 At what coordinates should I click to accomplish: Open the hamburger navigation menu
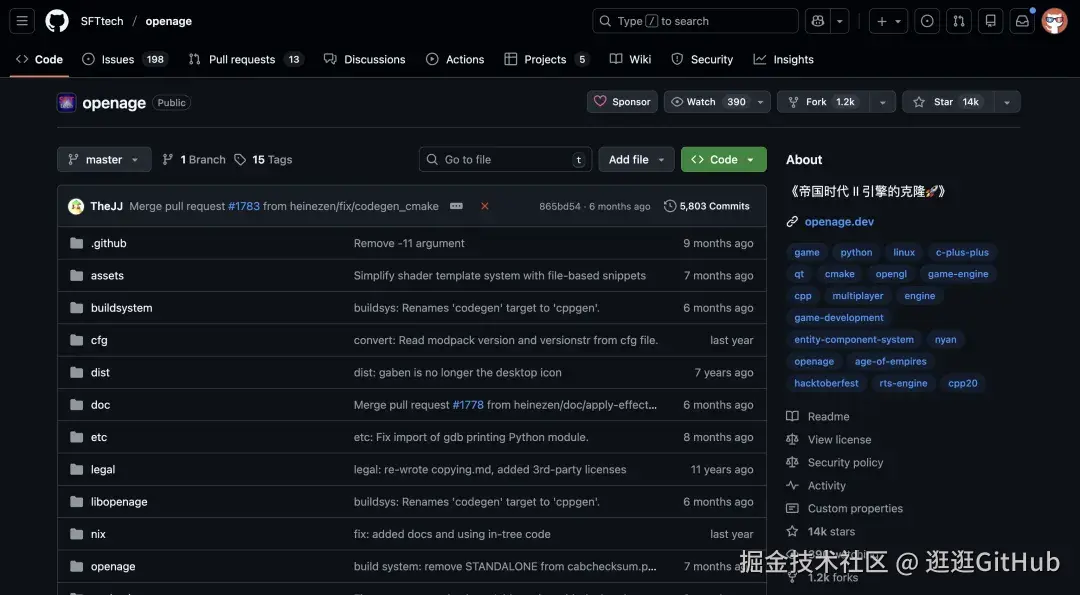[22, 21]
